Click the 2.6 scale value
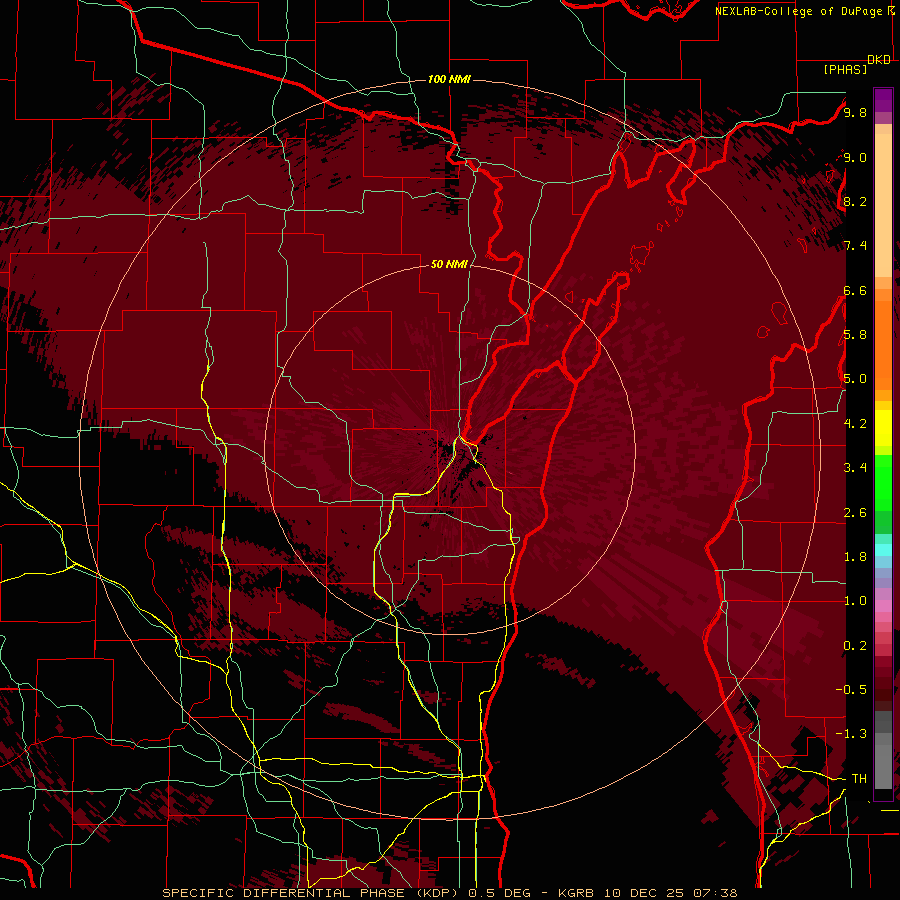The image size is (900, 900). click(x=855, y=513)
